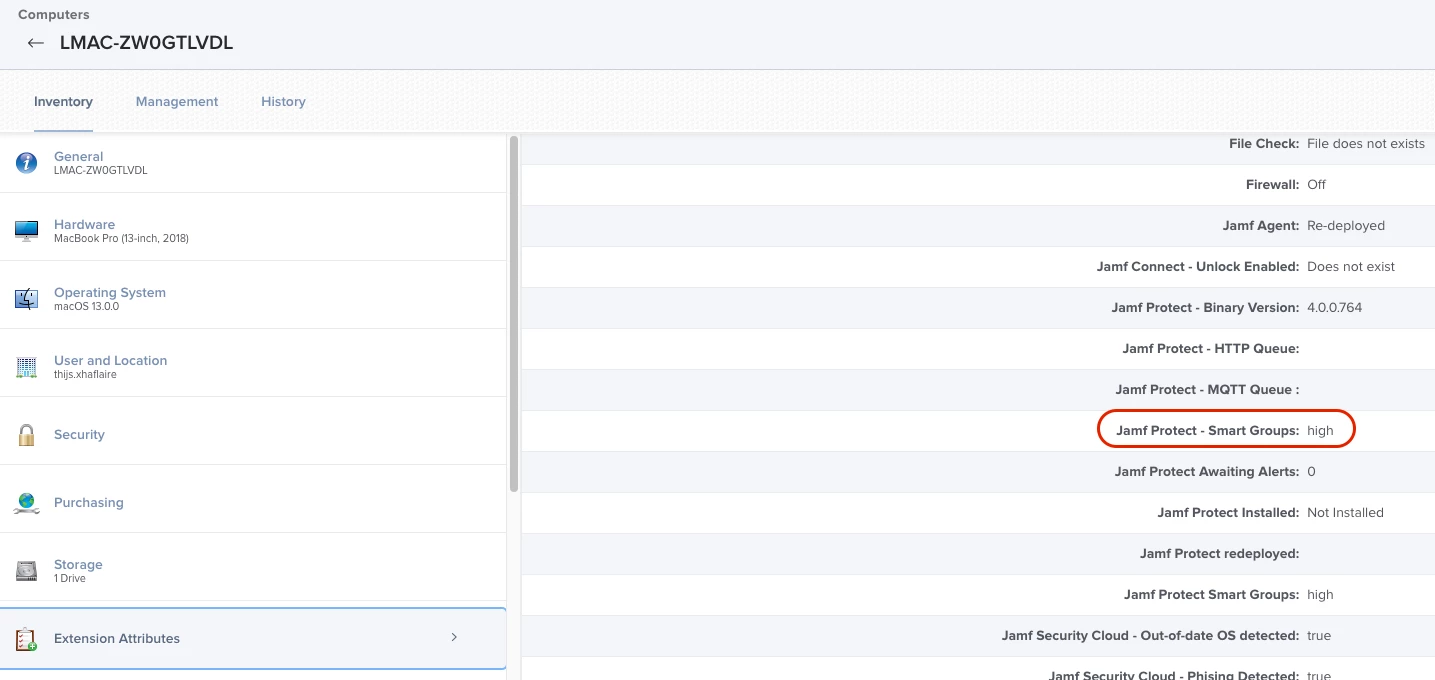Click the Hardware monitor icon
The height and width of the screenshot is (680, 1435).
tap(27, 231)
